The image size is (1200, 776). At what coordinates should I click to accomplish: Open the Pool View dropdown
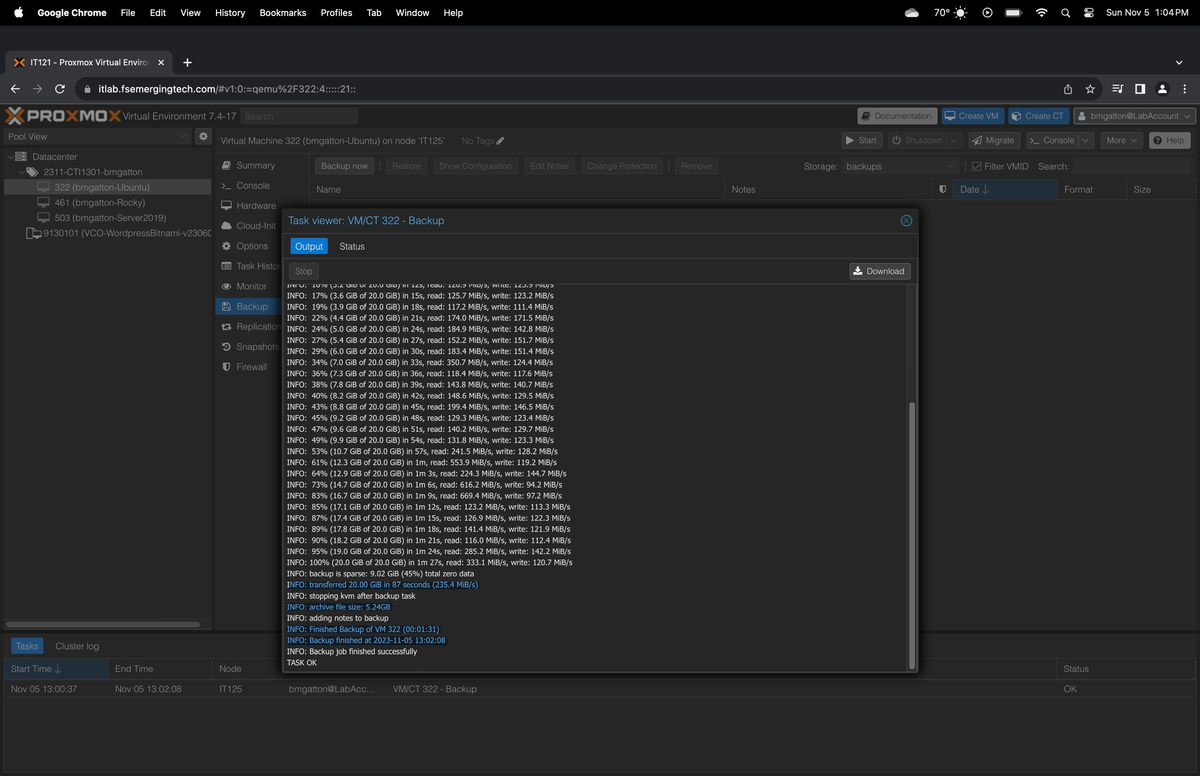pos(97,136)
